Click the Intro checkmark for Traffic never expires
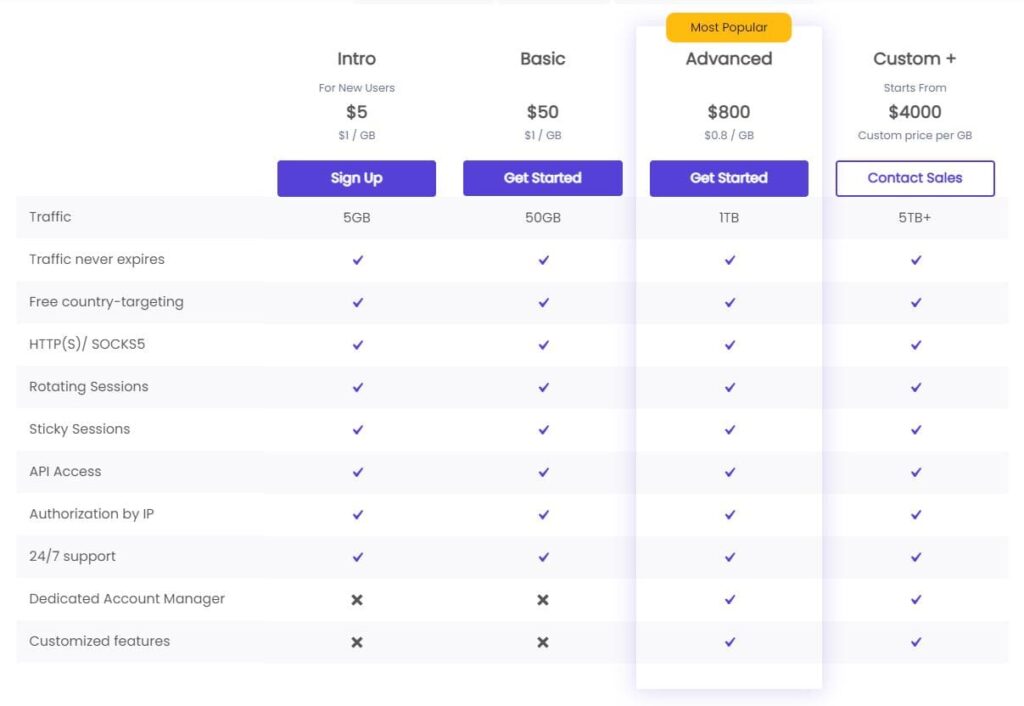The image size is (1024, 706). pos(357,260)
